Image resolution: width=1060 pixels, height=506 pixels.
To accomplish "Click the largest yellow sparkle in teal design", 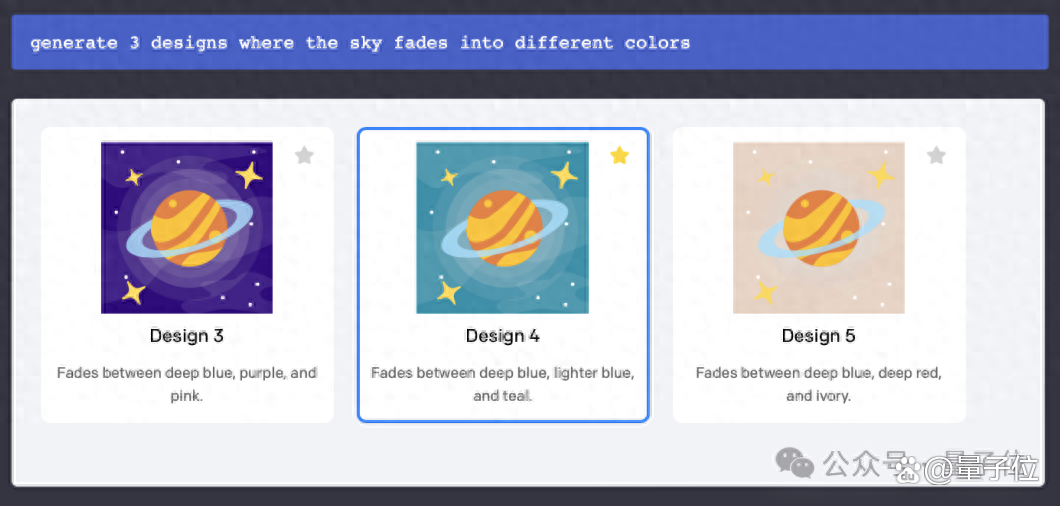I will point(564,175).
